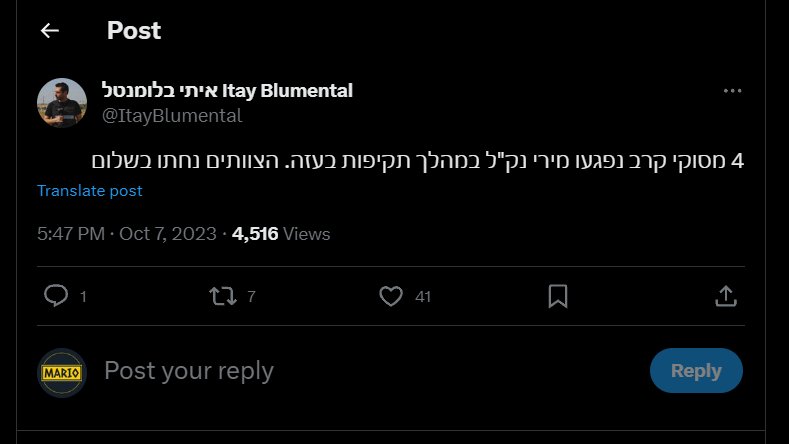Click the Hebrew post text

tap(418, 160)
